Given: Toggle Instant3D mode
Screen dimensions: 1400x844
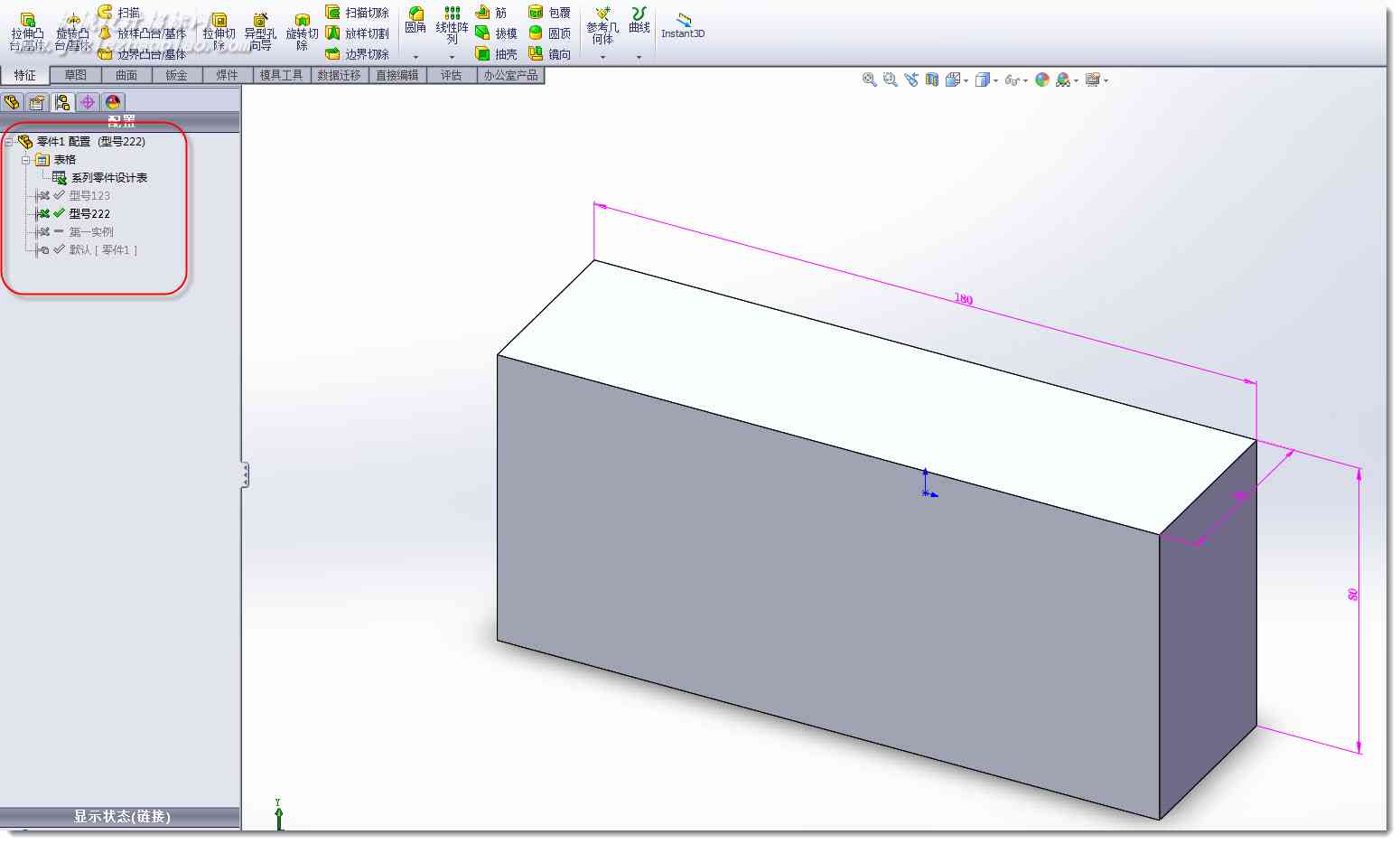Looking at the screenshot, I should tap(683, 25).
